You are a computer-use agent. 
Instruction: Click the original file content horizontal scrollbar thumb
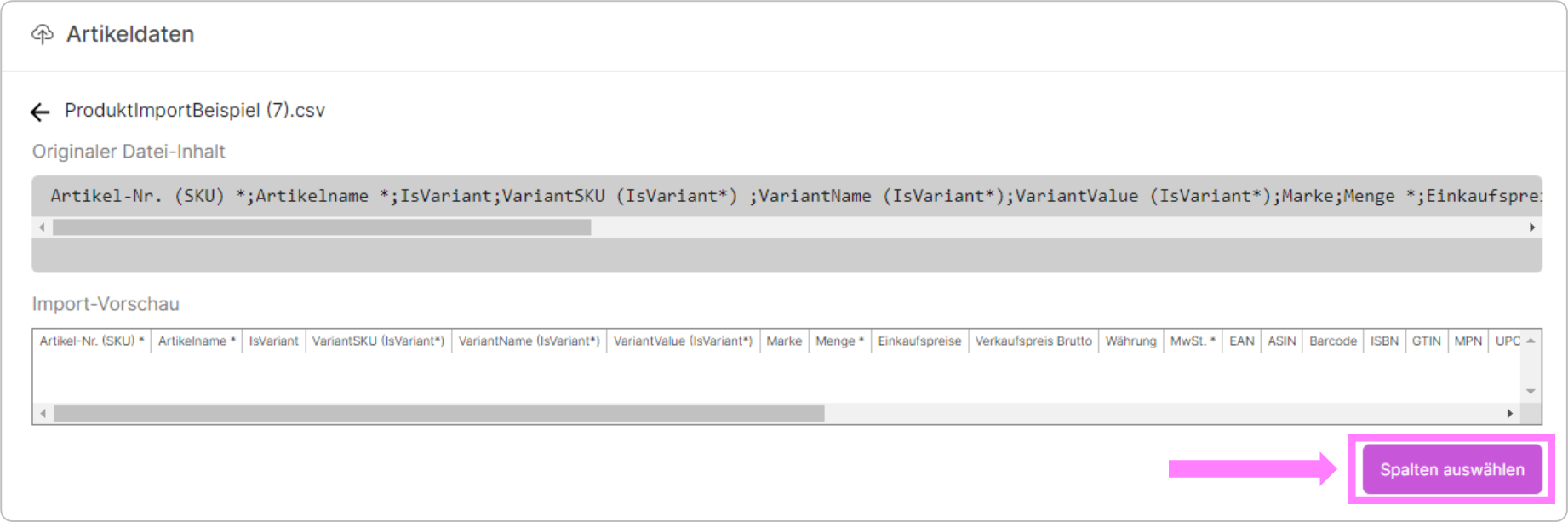[322, 227]
